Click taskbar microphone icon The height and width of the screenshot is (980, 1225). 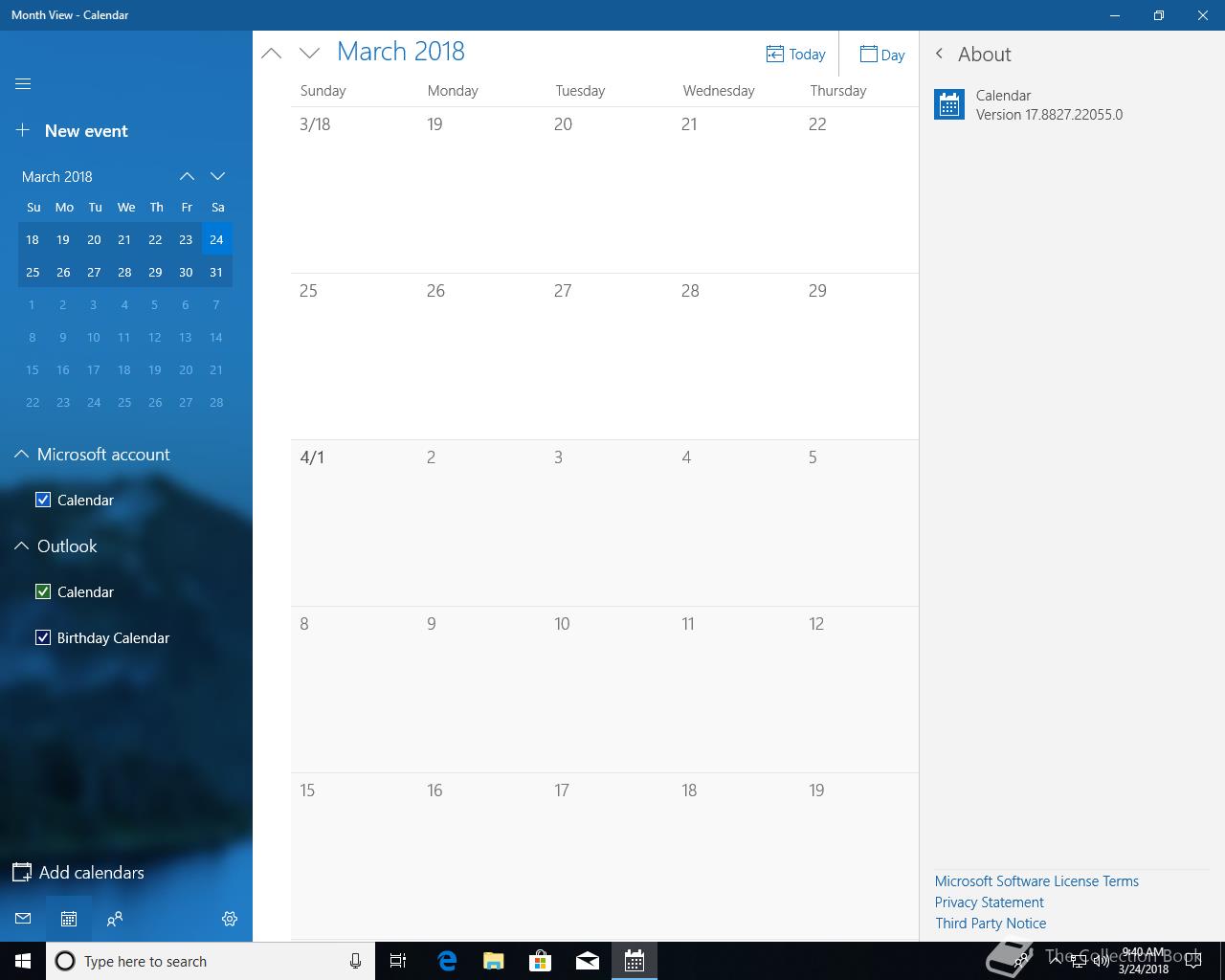click(x=355, y=961)
